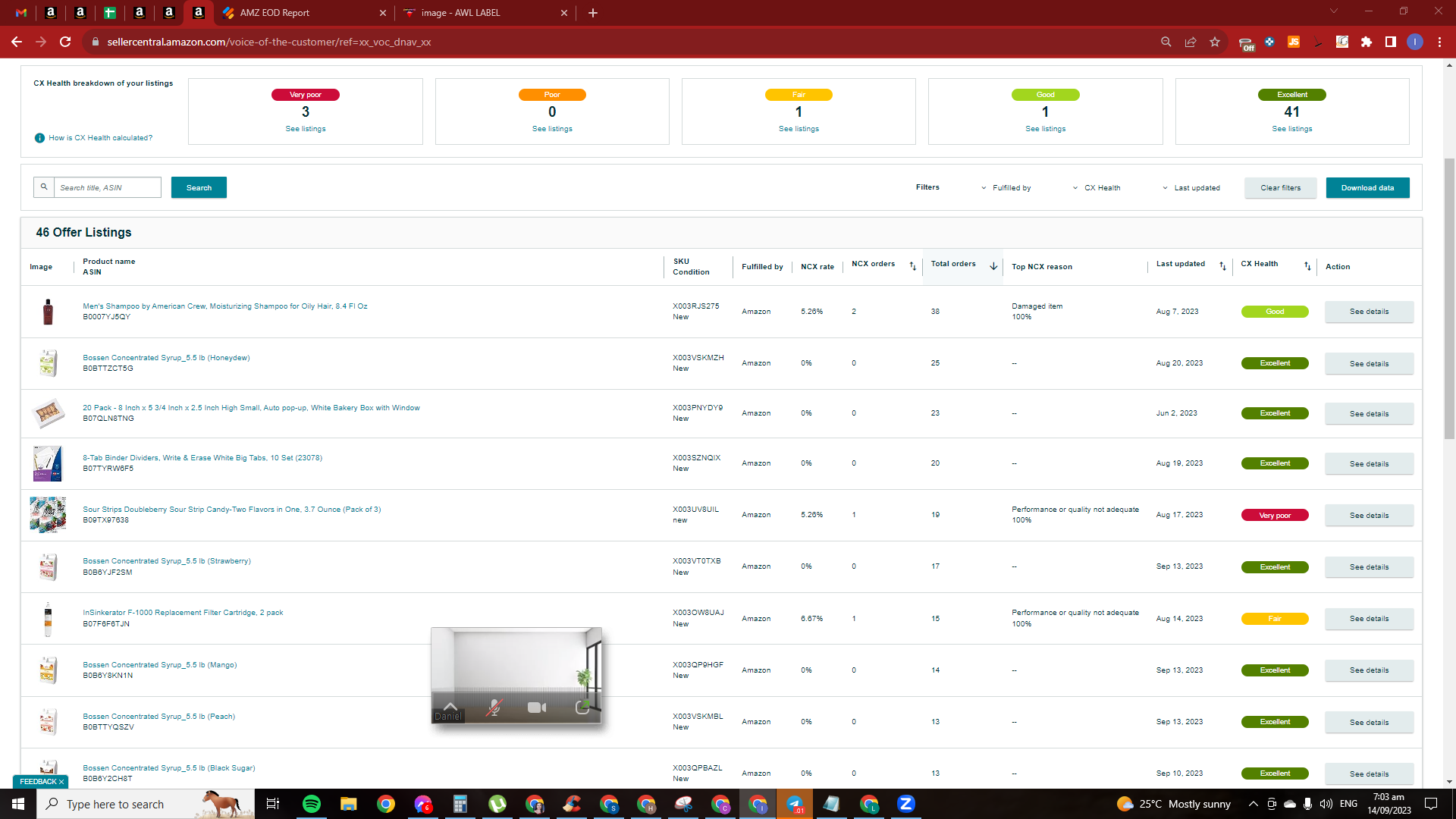Open File Explorer from the taskbar
Image resolution: width=1456 pixels, height=819 pixels.
(349, 804)
